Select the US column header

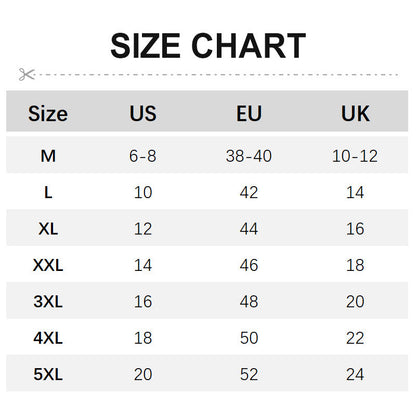coord(143,114)
